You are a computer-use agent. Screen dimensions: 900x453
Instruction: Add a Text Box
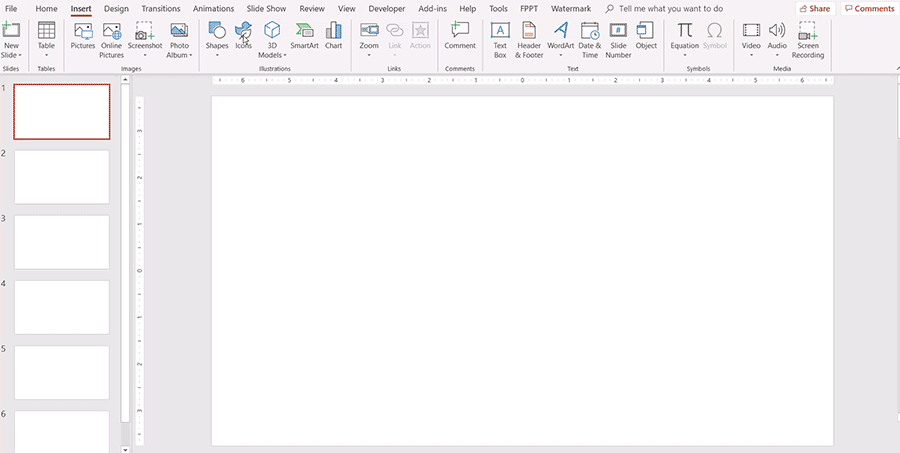click(500, 36)
